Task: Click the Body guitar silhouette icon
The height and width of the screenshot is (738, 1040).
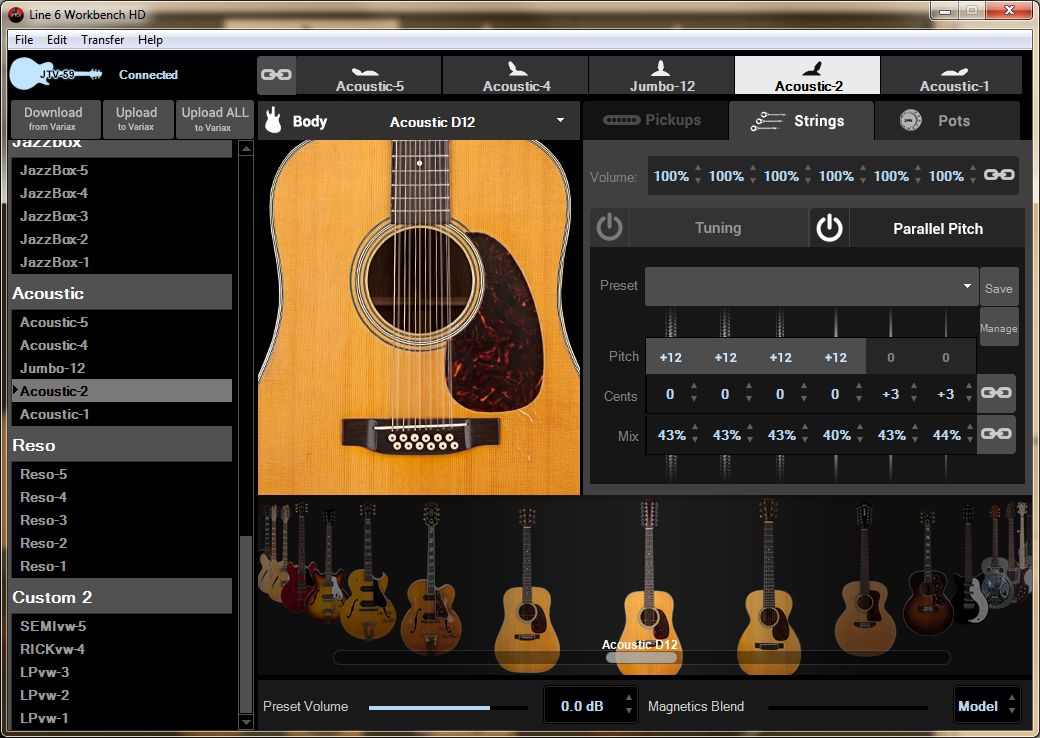Action: [x=273, y=121]
